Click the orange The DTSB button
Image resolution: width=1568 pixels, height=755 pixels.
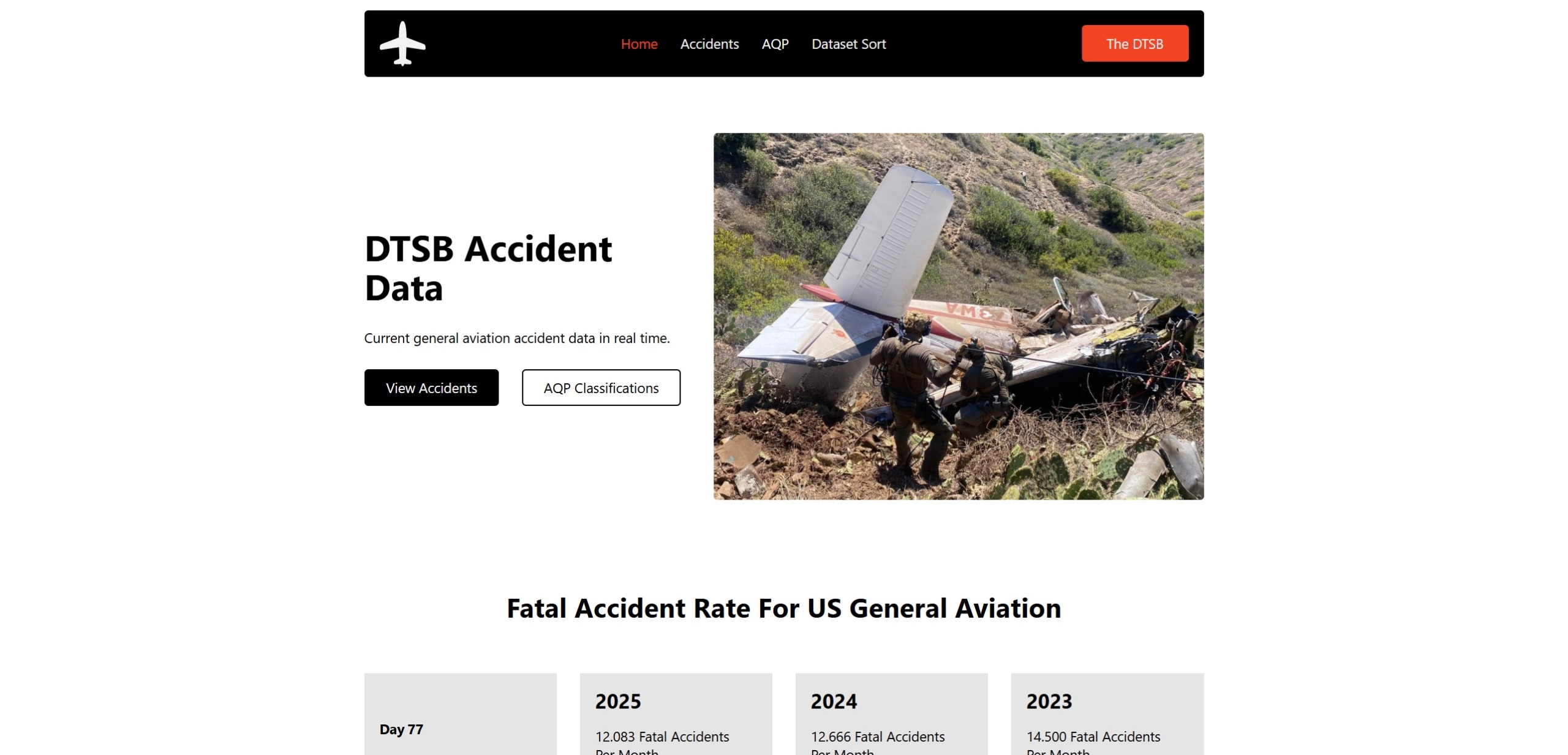(1134, 43)
